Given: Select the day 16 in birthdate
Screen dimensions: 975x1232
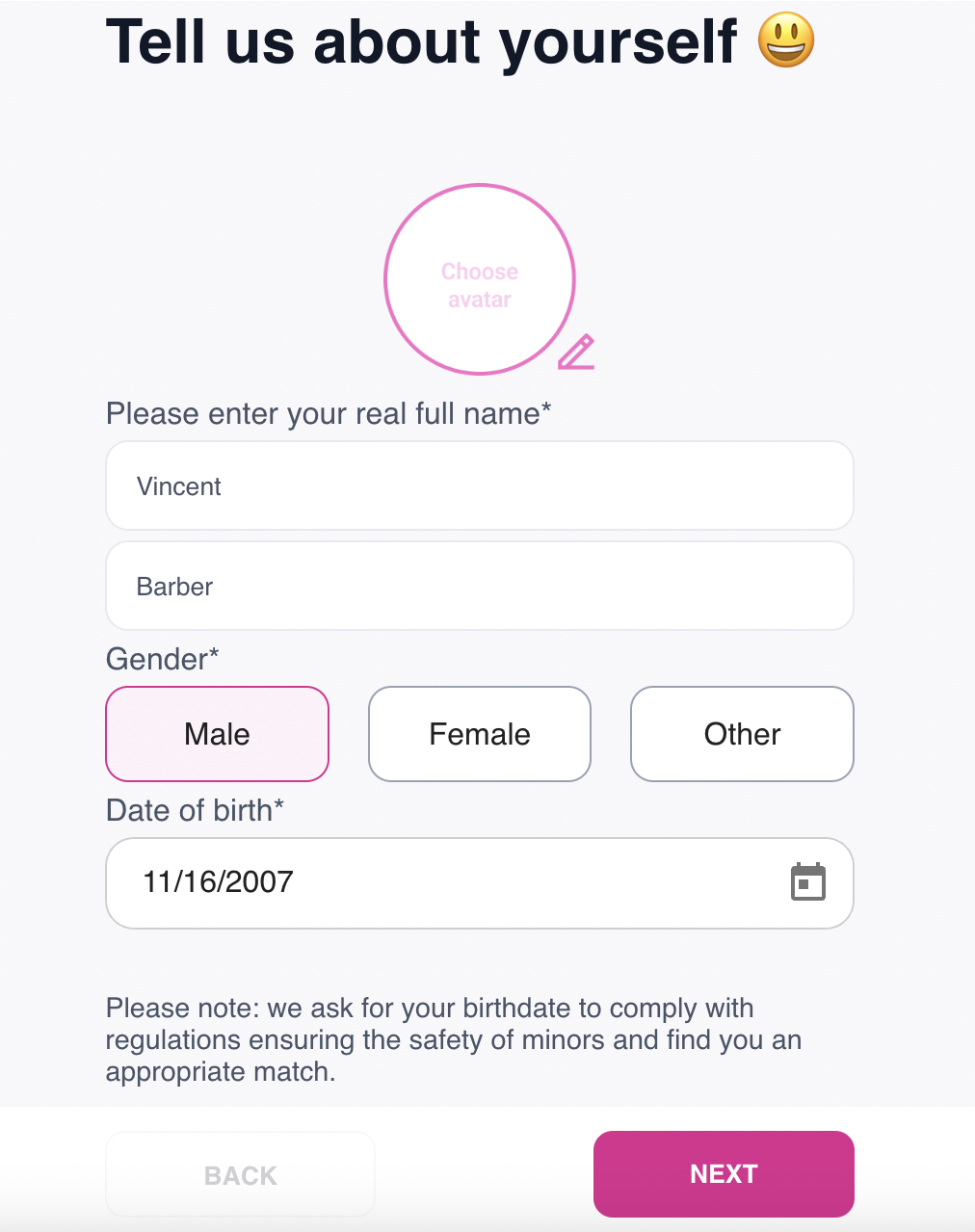Looking at the screenshot, I should [198, 881].
